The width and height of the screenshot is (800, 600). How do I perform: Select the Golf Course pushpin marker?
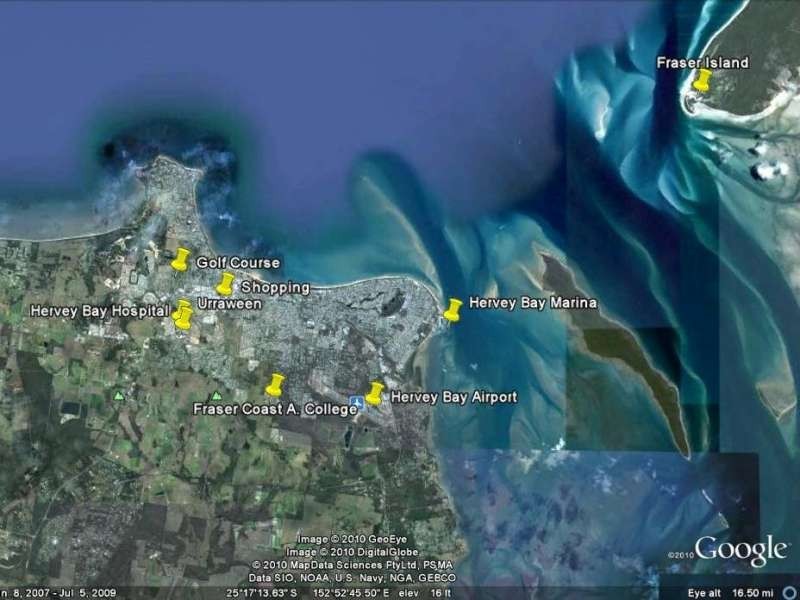click(x=180, y=260)
